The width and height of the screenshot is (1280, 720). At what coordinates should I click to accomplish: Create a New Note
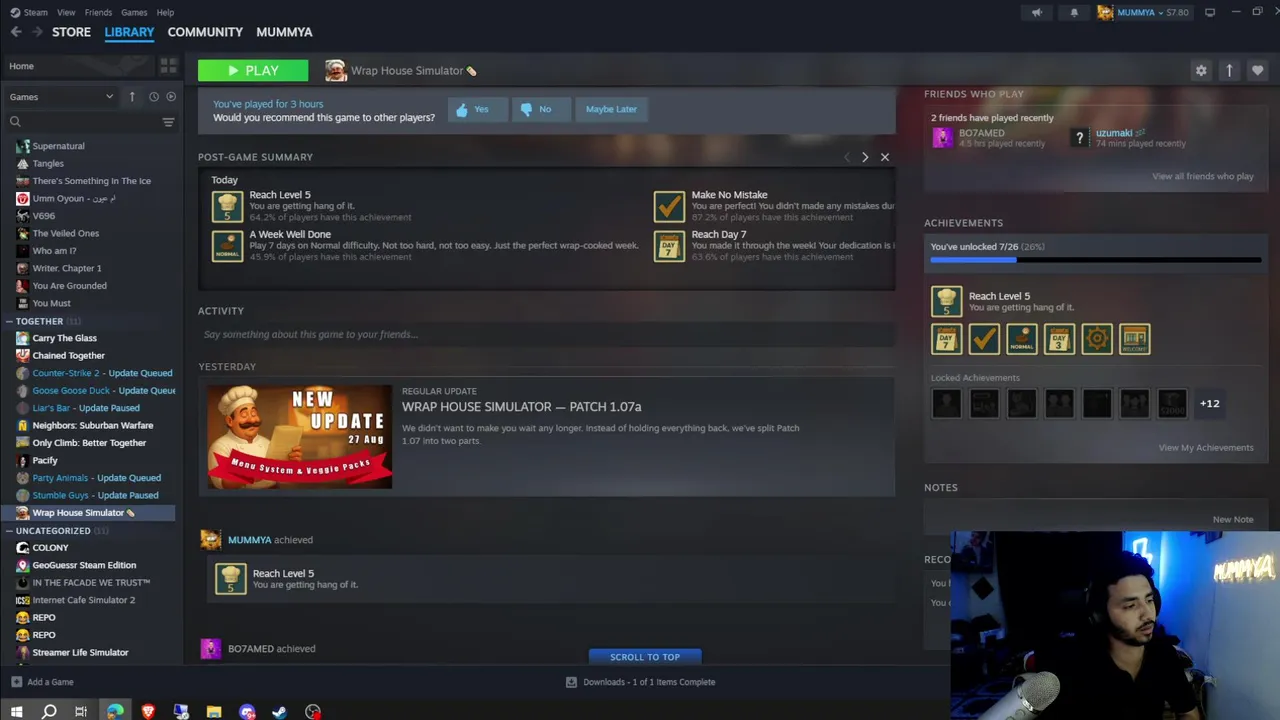click(x=1232, y=519)
